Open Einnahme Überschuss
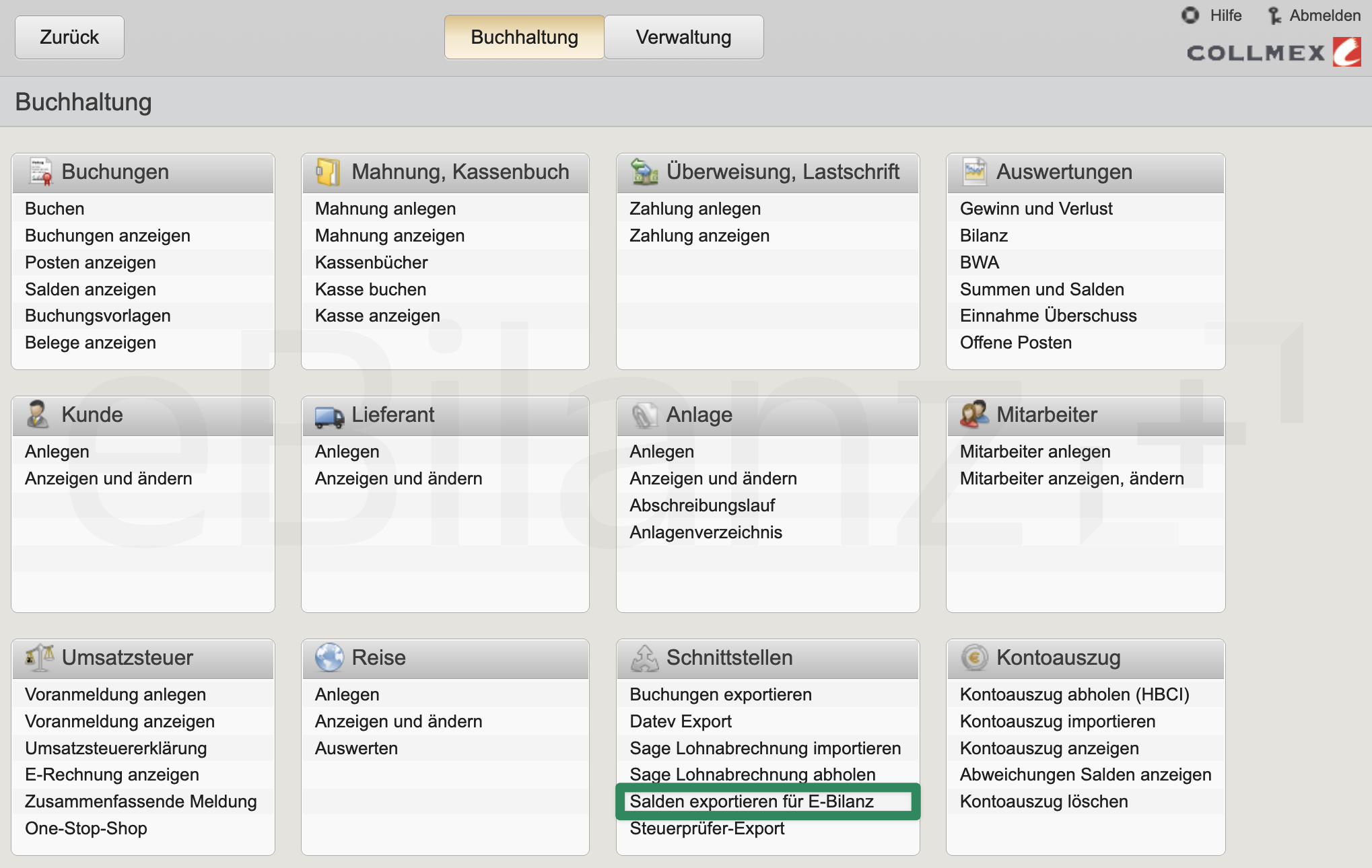This screenshot has width=1372, height=868. click(1048, 316)
